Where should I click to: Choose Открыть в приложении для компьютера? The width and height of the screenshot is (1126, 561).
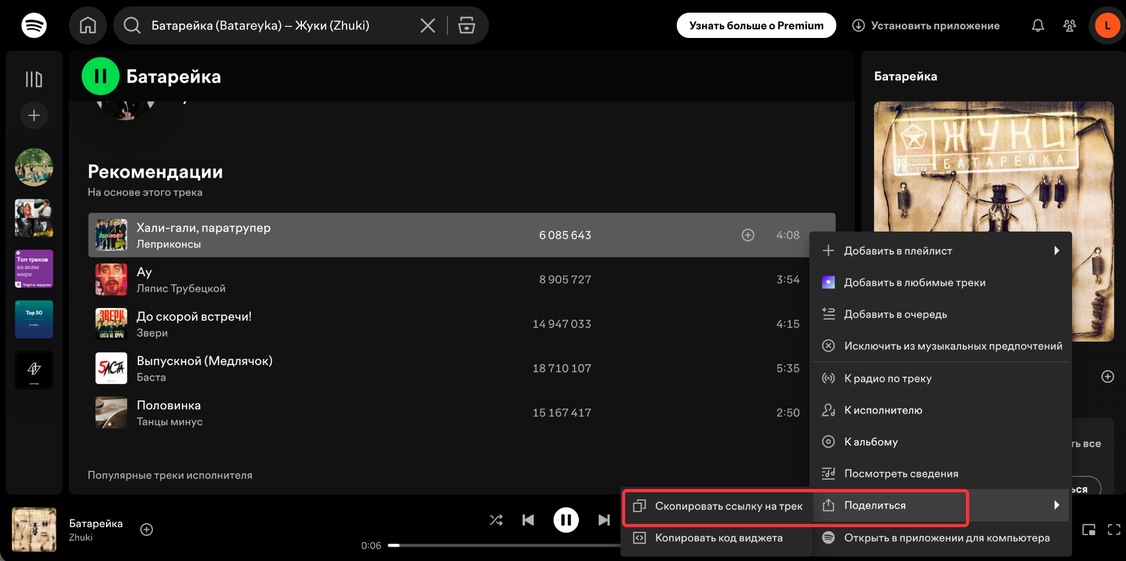[x=941, y=537]
